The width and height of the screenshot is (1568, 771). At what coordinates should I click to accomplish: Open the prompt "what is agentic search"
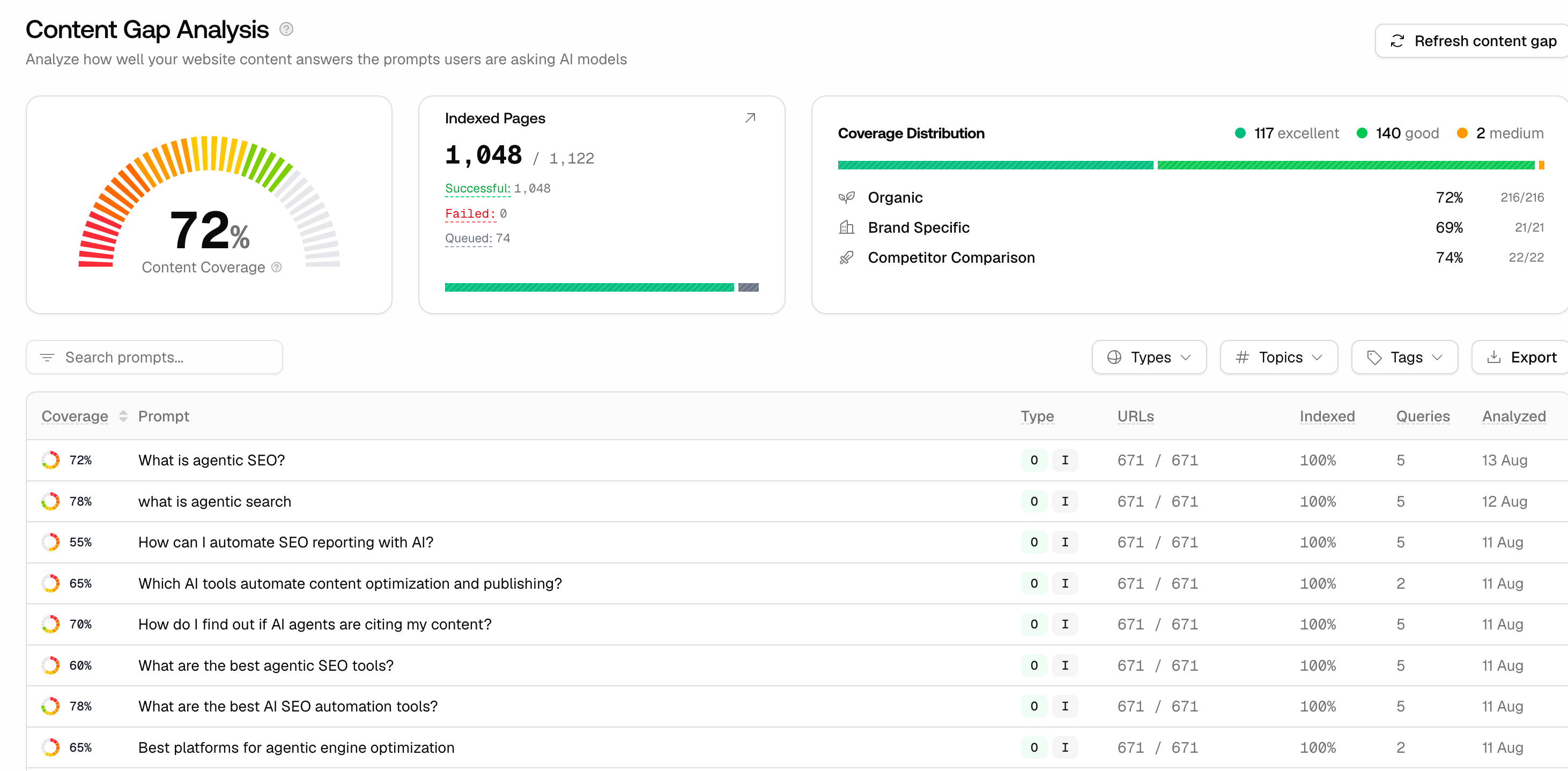[215, 501]
